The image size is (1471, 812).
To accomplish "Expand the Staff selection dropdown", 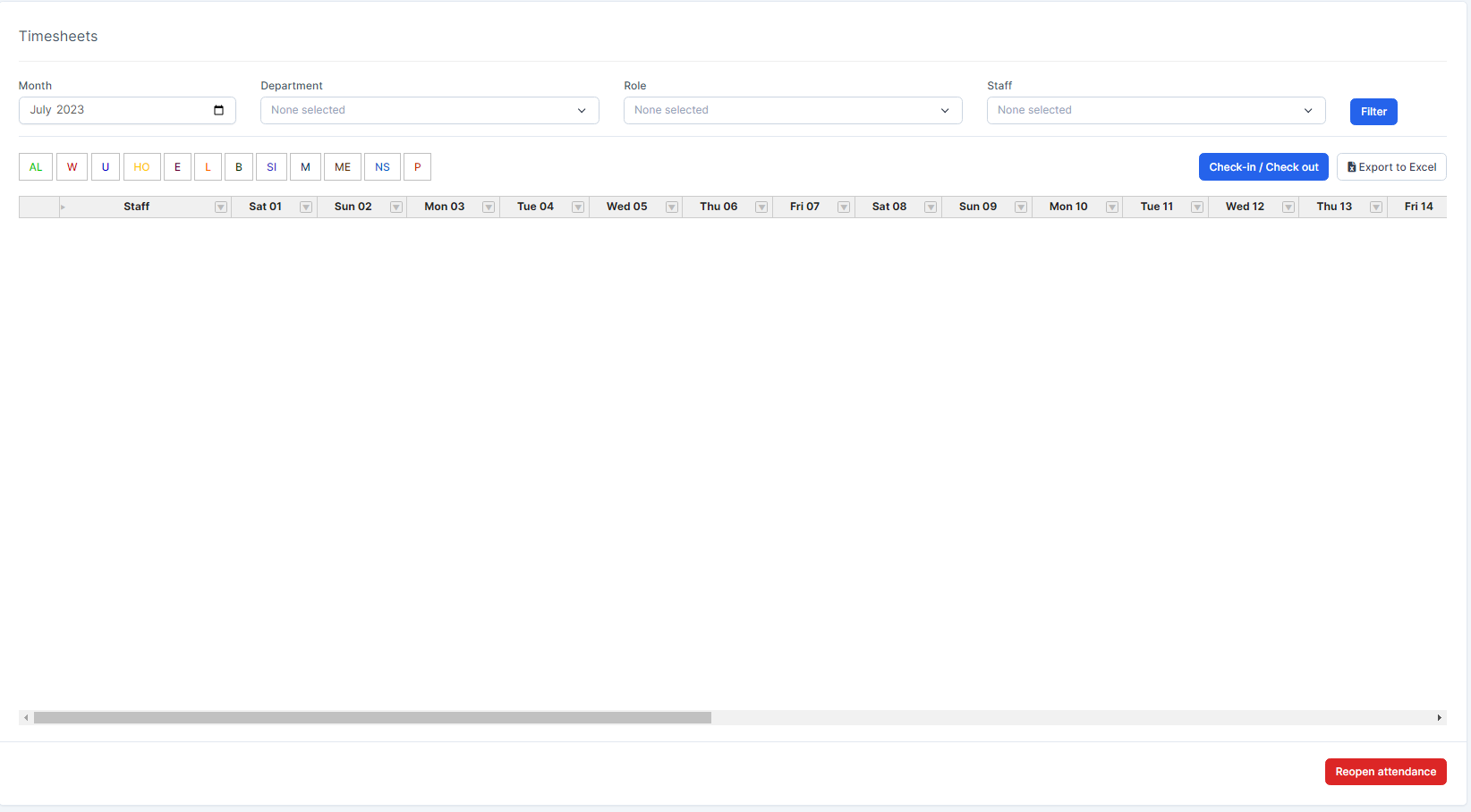I will tap(1155, 110).
